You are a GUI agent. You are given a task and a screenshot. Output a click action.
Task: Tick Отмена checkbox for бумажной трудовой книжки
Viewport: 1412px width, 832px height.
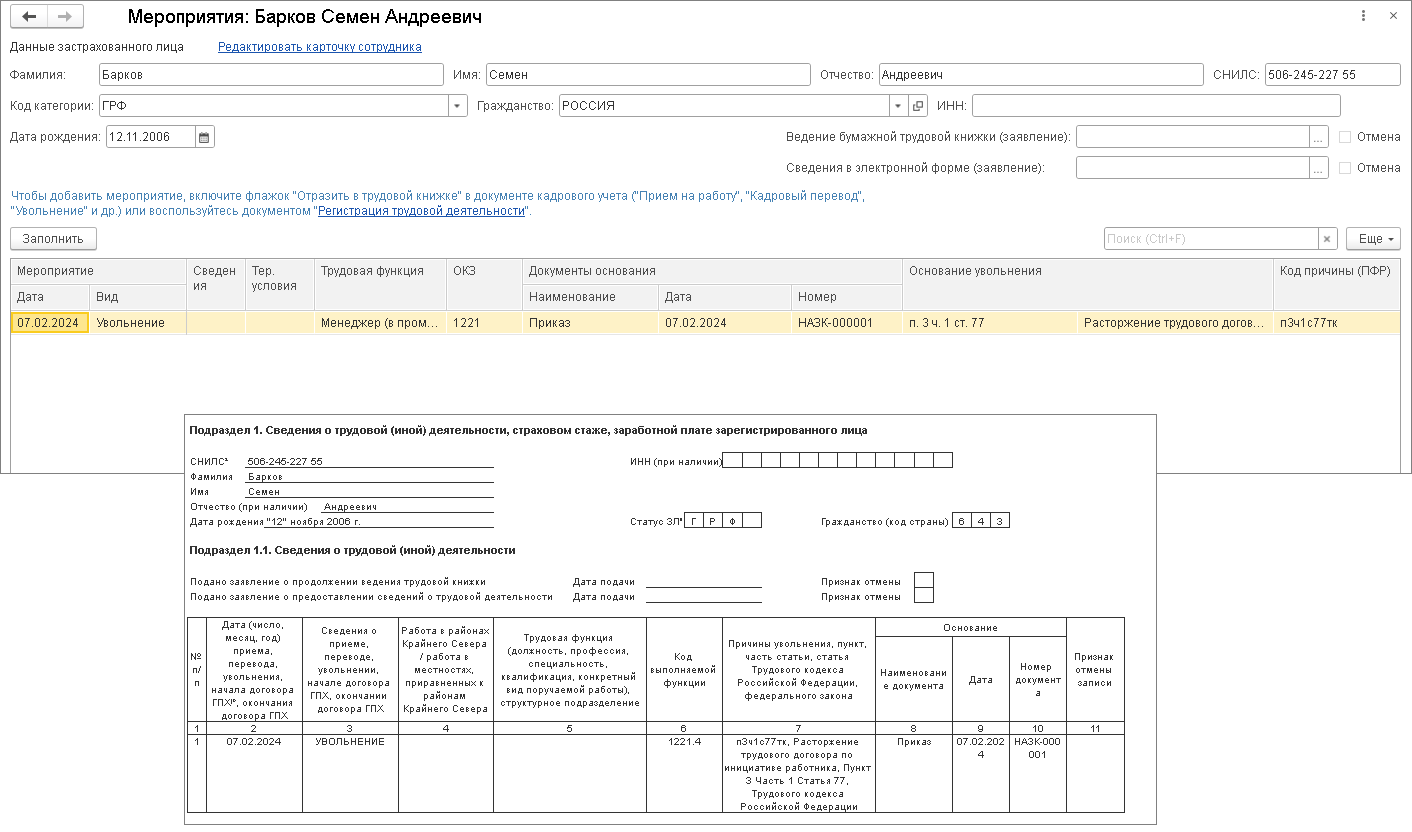(x=1345, y=137)
